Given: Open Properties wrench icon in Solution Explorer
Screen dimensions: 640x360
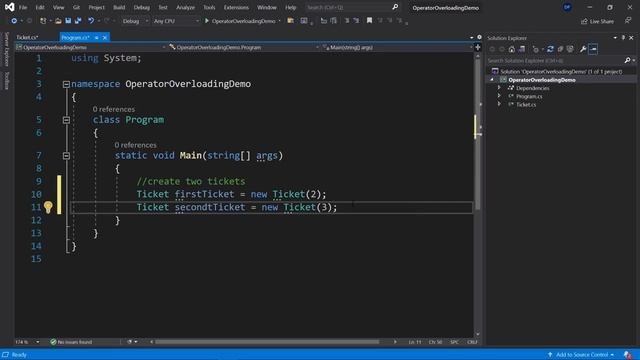Looking at the screenshot, I should (583, 49).
